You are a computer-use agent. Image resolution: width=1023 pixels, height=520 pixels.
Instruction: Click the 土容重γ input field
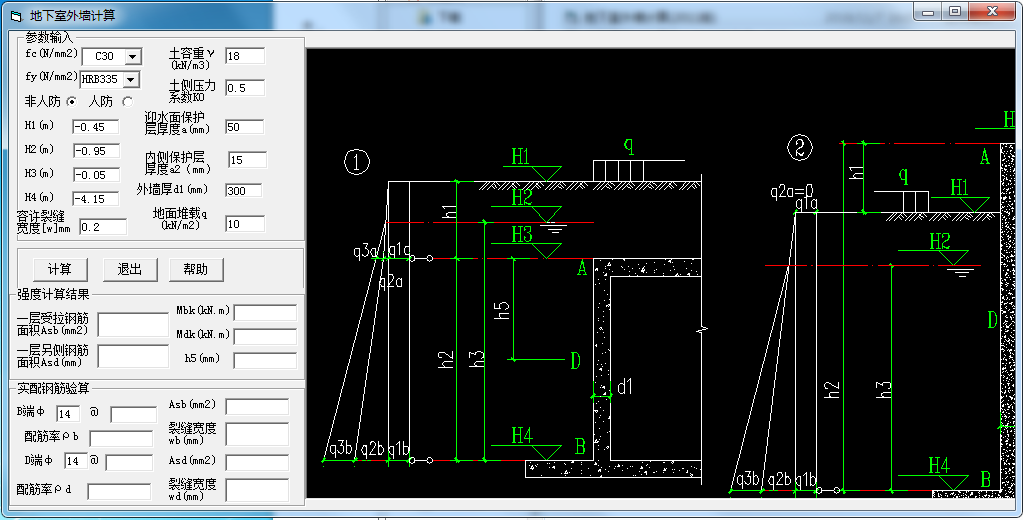[x=245, y=56]
